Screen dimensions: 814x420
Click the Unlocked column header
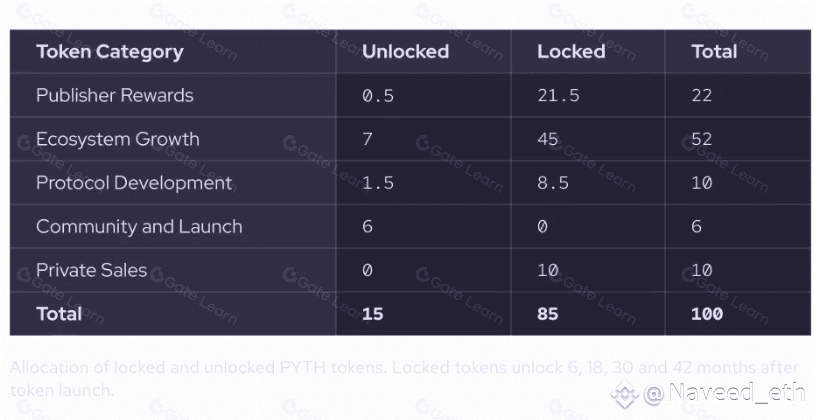pyautogui.click(x=405, y=51)
